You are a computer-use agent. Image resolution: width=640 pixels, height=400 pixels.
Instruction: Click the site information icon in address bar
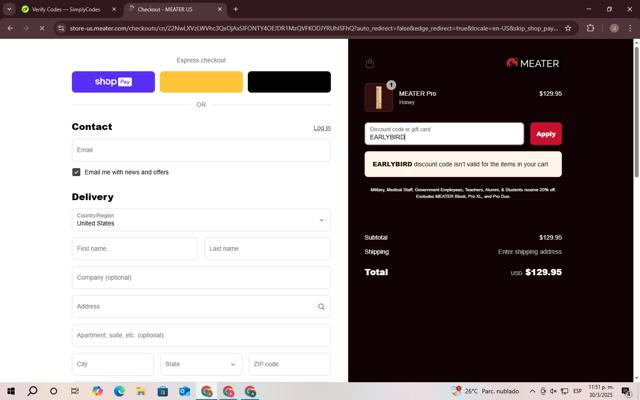(61, 28)
